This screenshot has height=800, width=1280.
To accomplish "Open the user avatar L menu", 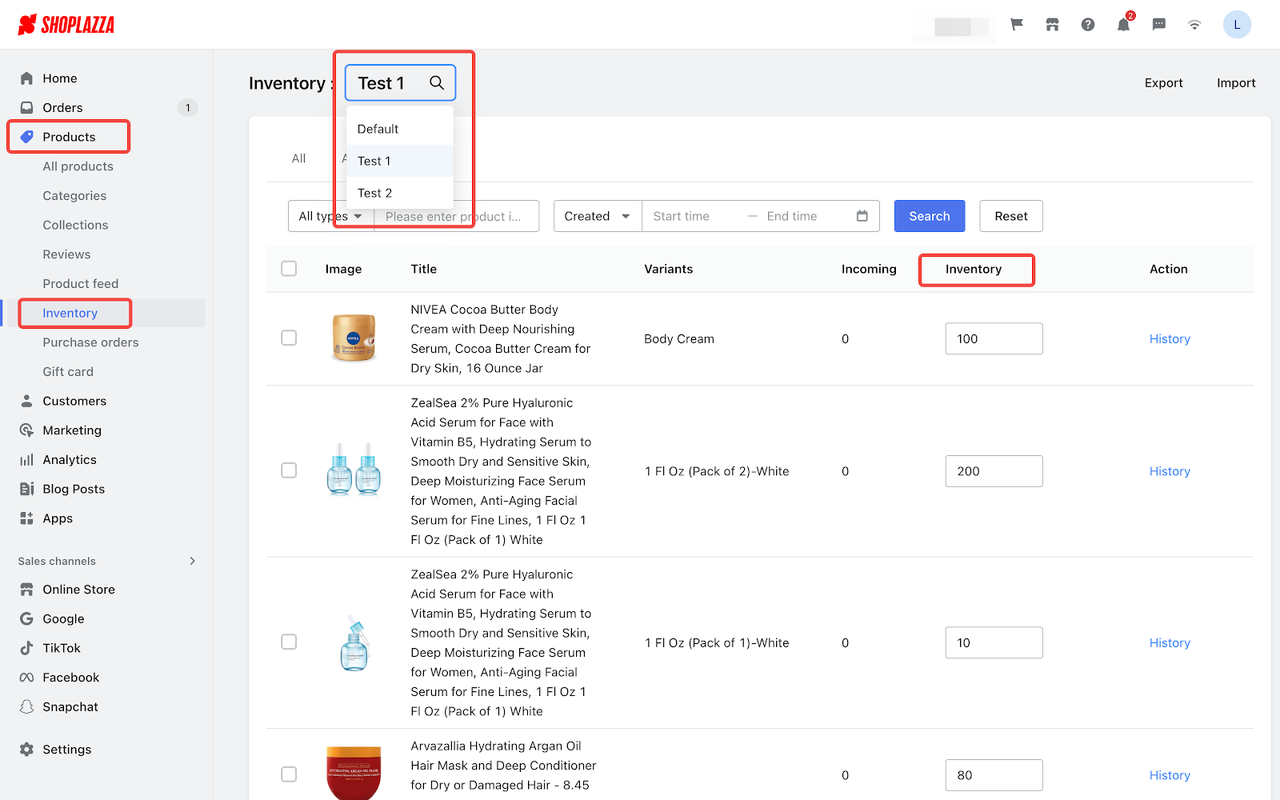I will pyautogui.click(x=1237, y=24).
